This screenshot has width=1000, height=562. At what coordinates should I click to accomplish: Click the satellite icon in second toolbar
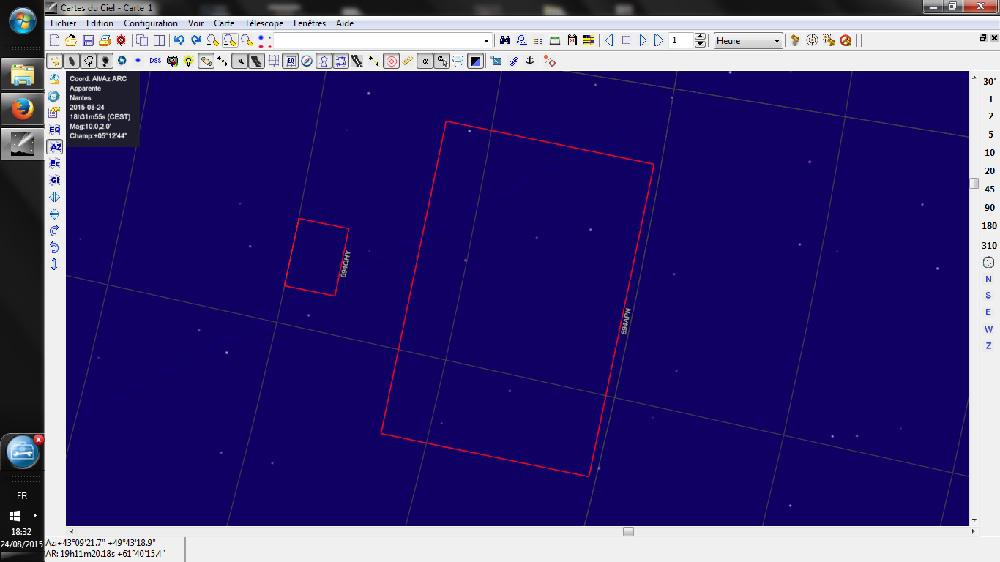(x=513, y=61)
